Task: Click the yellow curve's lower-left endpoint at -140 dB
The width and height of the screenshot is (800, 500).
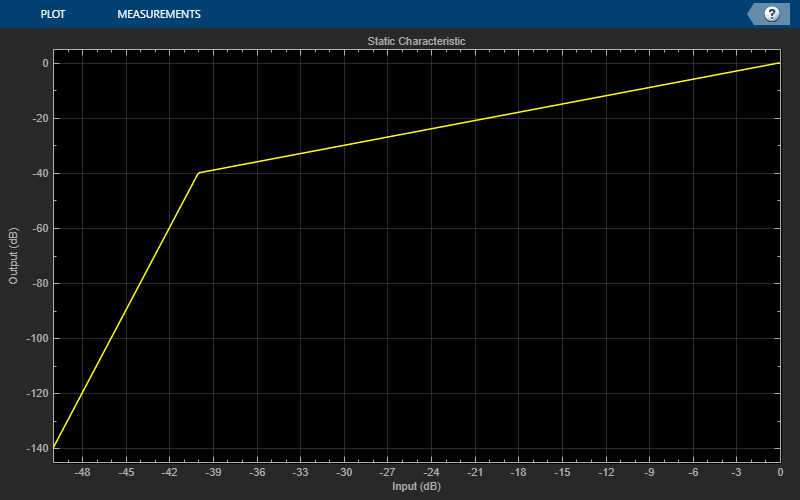Action: (x=54, y=448)
